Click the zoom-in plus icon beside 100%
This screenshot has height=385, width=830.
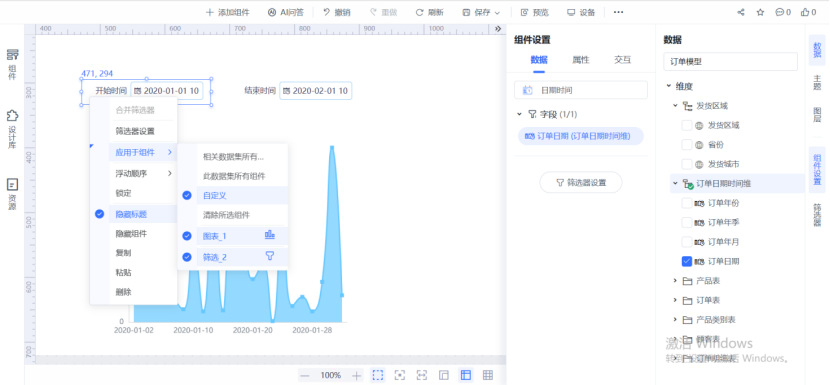357,375
